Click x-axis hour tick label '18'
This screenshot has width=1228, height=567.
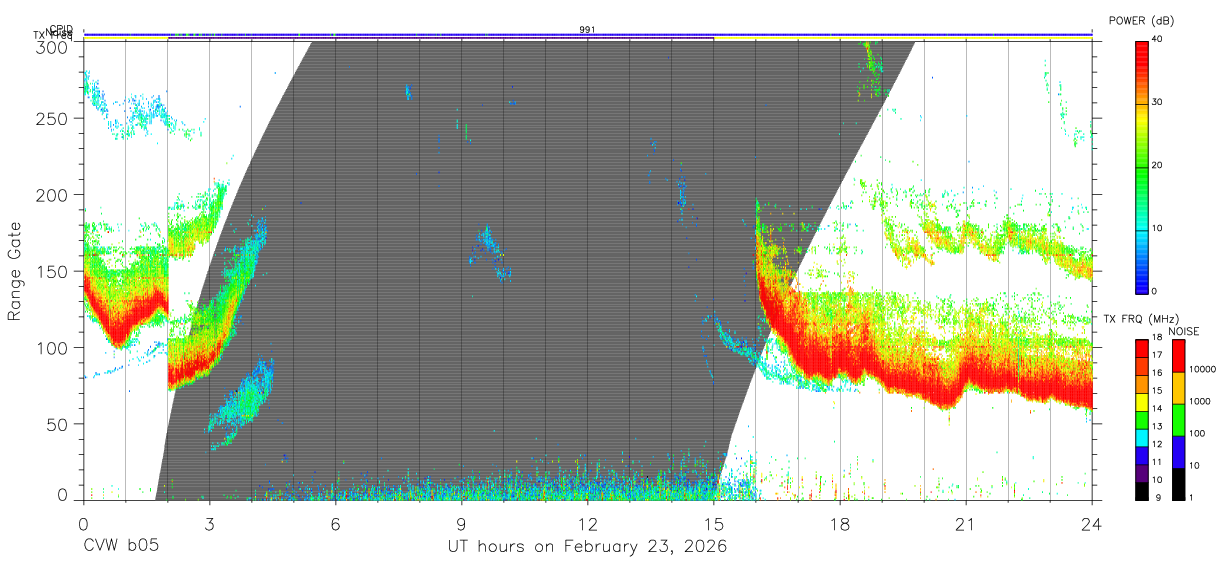pyautogui.click(x=840, y=524)
